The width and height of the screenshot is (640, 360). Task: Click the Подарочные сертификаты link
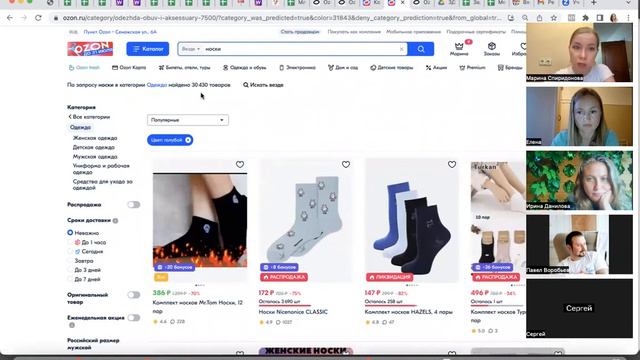point(476,32)
